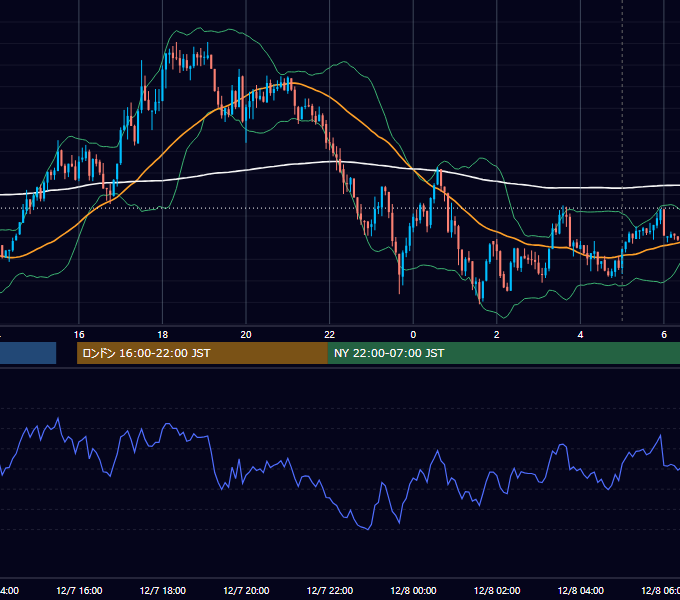The width and height of the screenshot is (680, 600).
Task: Click the blue session bar before London
Action: click(28, 353)
